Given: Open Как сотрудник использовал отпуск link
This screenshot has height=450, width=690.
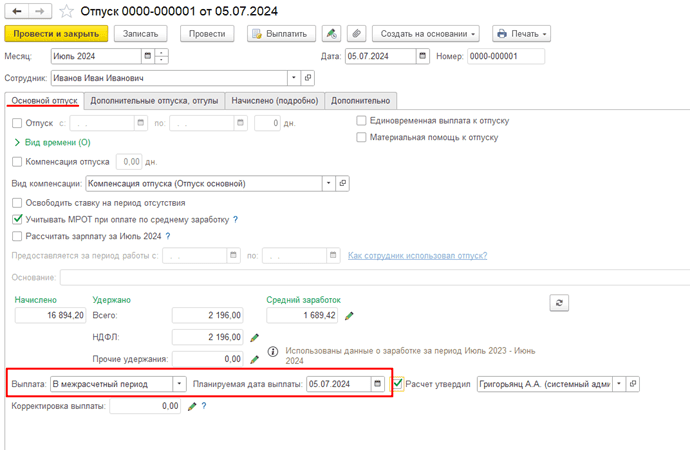Looking at the screenshot, I should [418, 256].
